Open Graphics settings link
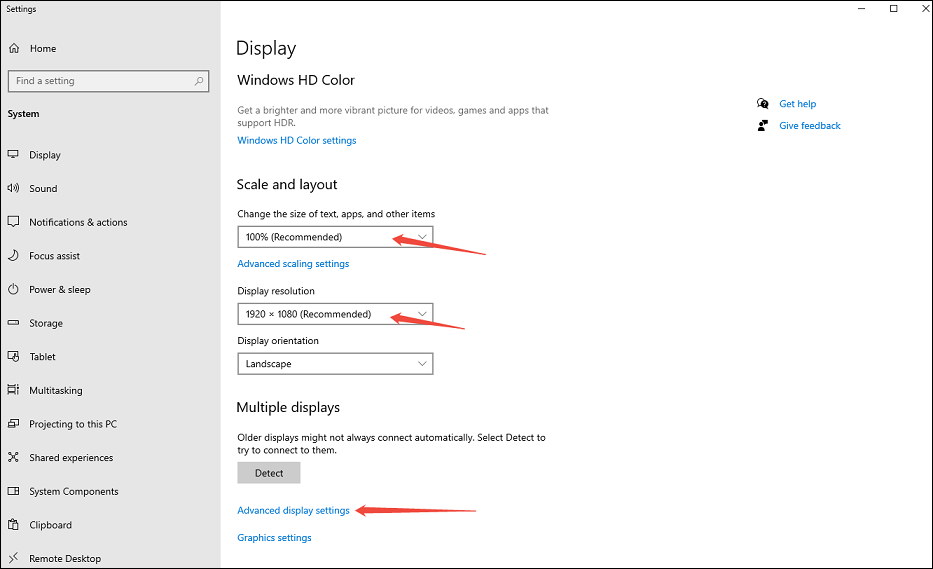933x569 pixels. click(x=274, y=537)
